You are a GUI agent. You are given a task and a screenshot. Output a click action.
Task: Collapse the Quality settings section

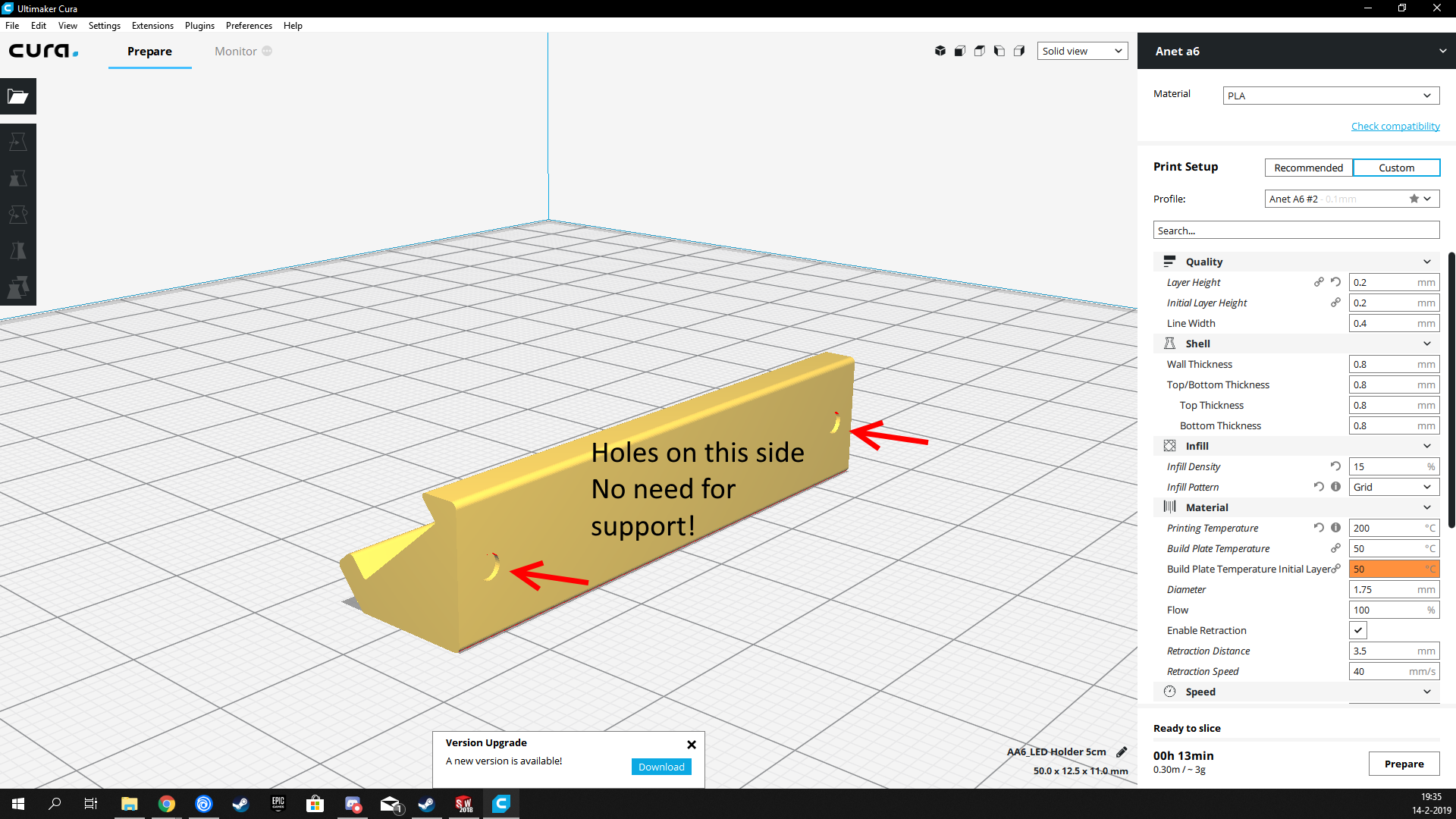tap(1296, 262)
